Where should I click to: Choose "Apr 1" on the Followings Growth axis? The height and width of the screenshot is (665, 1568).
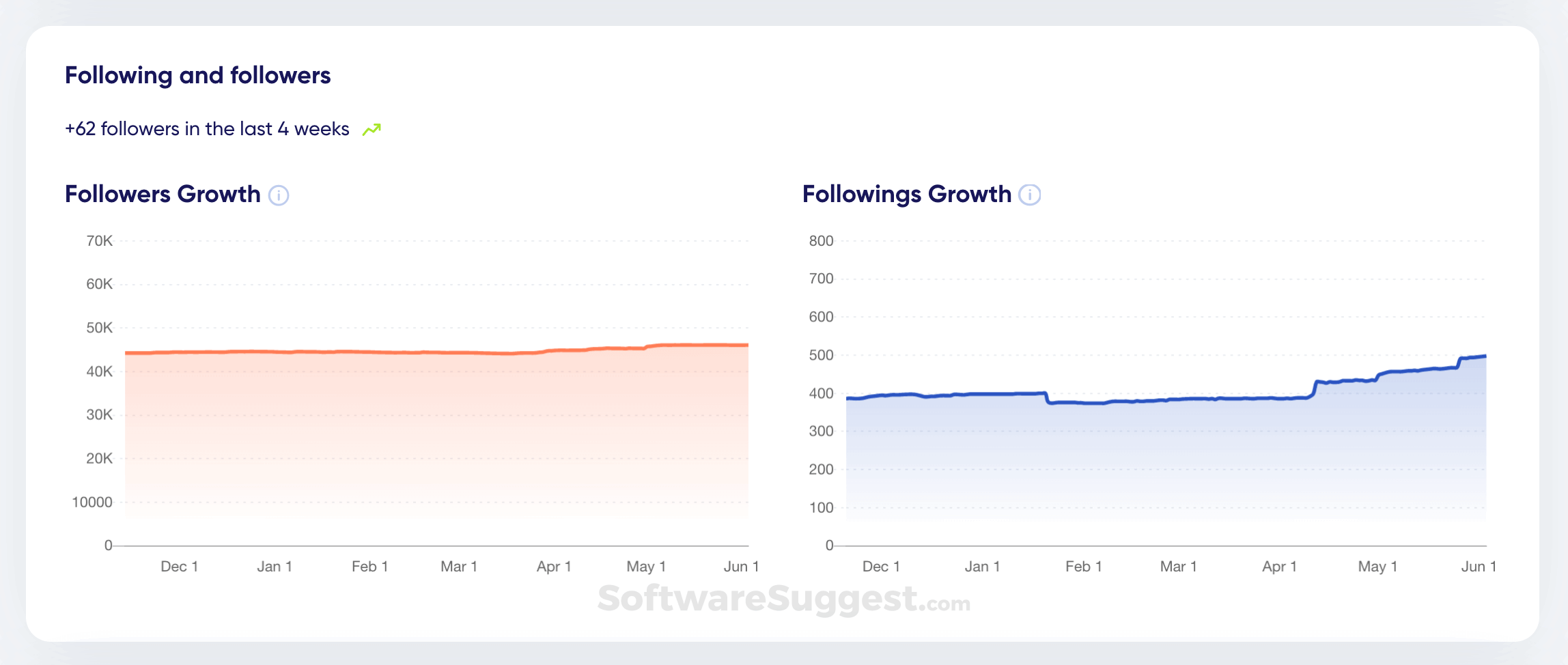[1279, 567]
